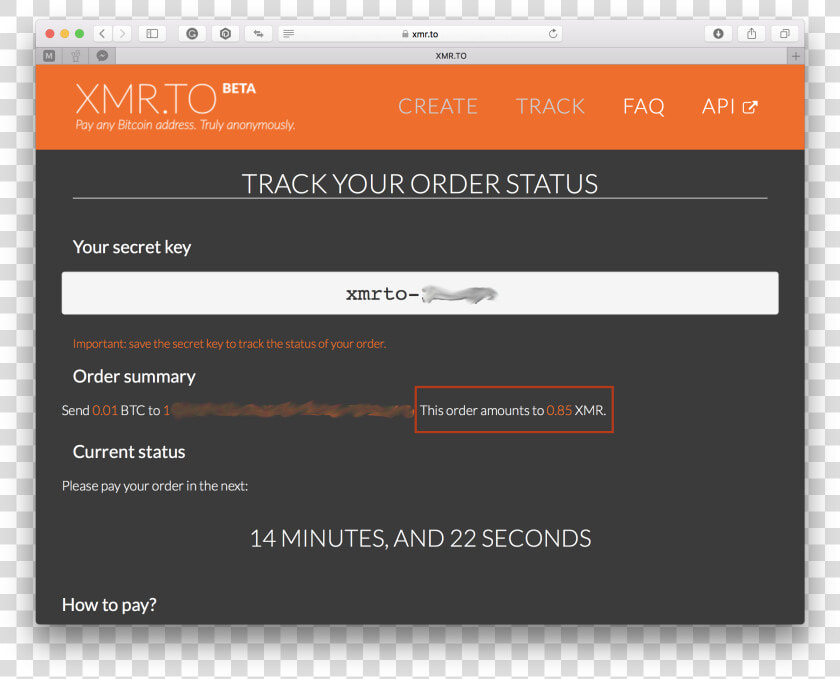Open the FAQ page
Viewport: 840px width, 679px height.
point(643,106)
